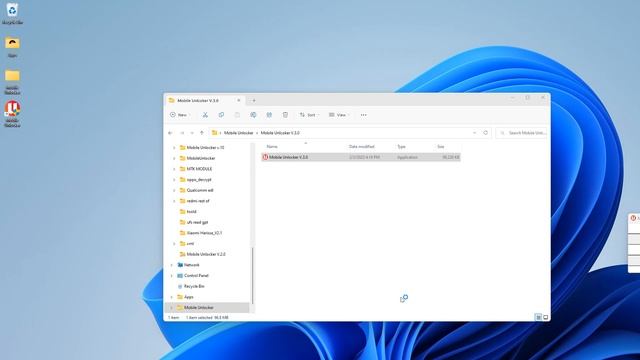Click folder icon at address bar start
Image resolution: width=640 pixels, height=360 pixels.
(214, 133)
